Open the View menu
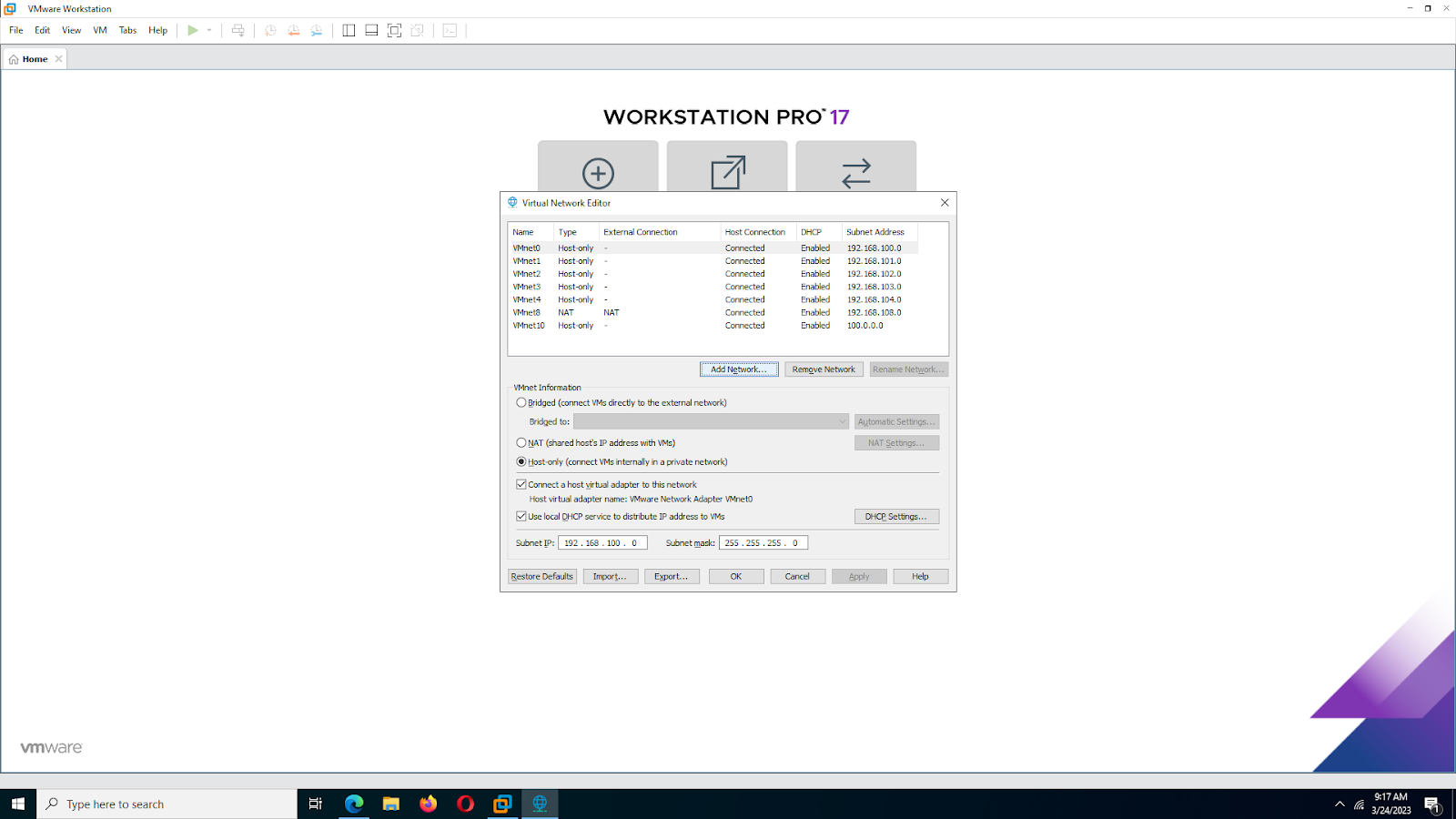Image resolution: width=1456 pixels, height=819 pixels. (71, 30)
